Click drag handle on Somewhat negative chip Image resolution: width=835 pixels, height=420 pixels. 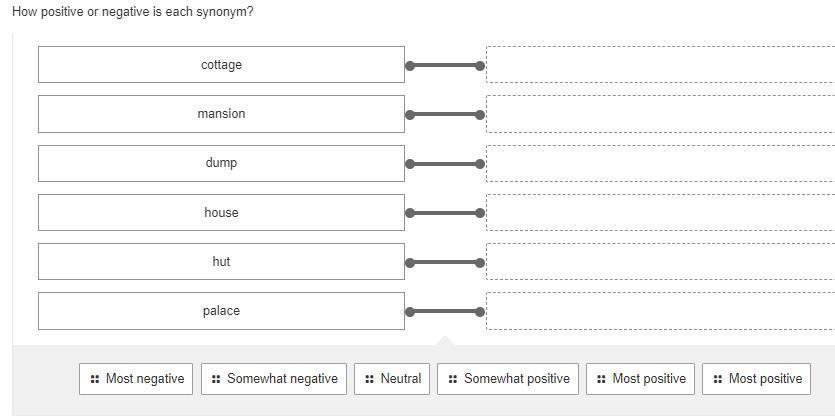coord(216,379)
